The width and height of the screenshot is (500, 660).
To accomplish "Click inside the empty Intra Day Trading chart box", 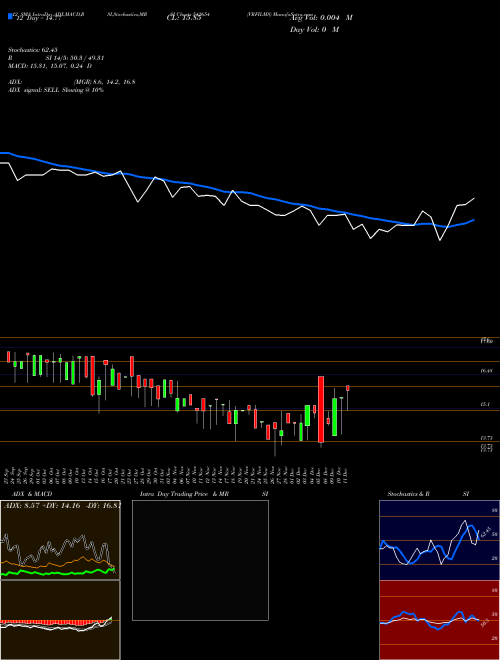I will (200, 560).
